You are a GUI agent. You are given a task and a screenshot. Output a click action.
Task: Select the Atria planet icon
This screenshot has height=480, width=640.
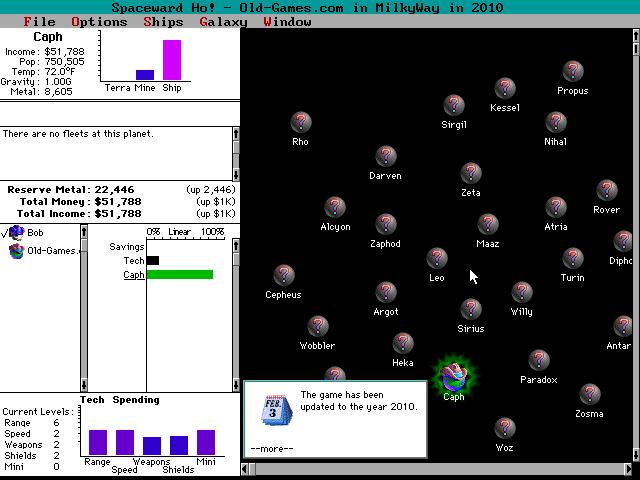click(556, 207)
